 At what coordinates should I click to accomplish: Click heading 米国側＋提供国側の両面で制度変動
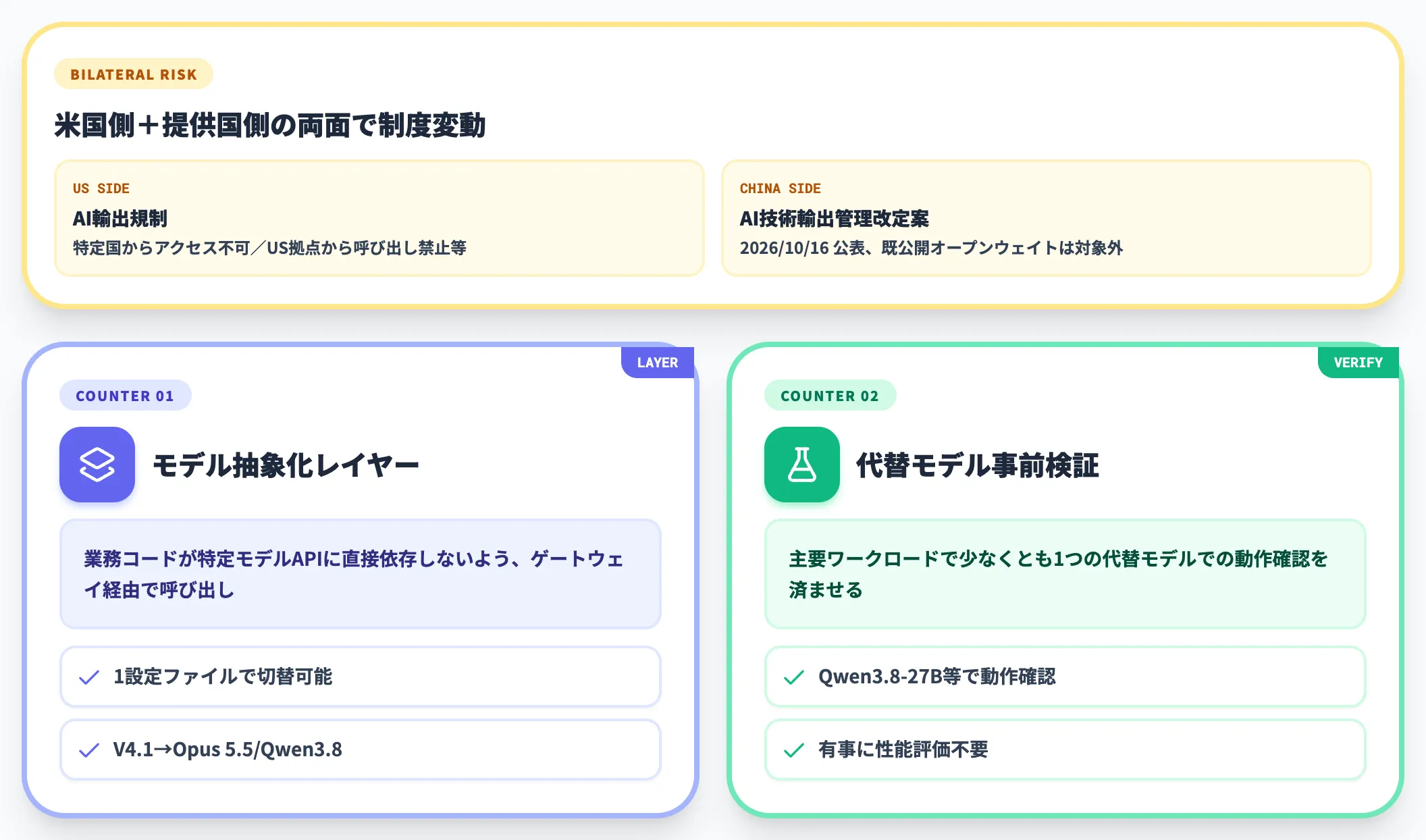pyautogui.click(x=270, y=126)
